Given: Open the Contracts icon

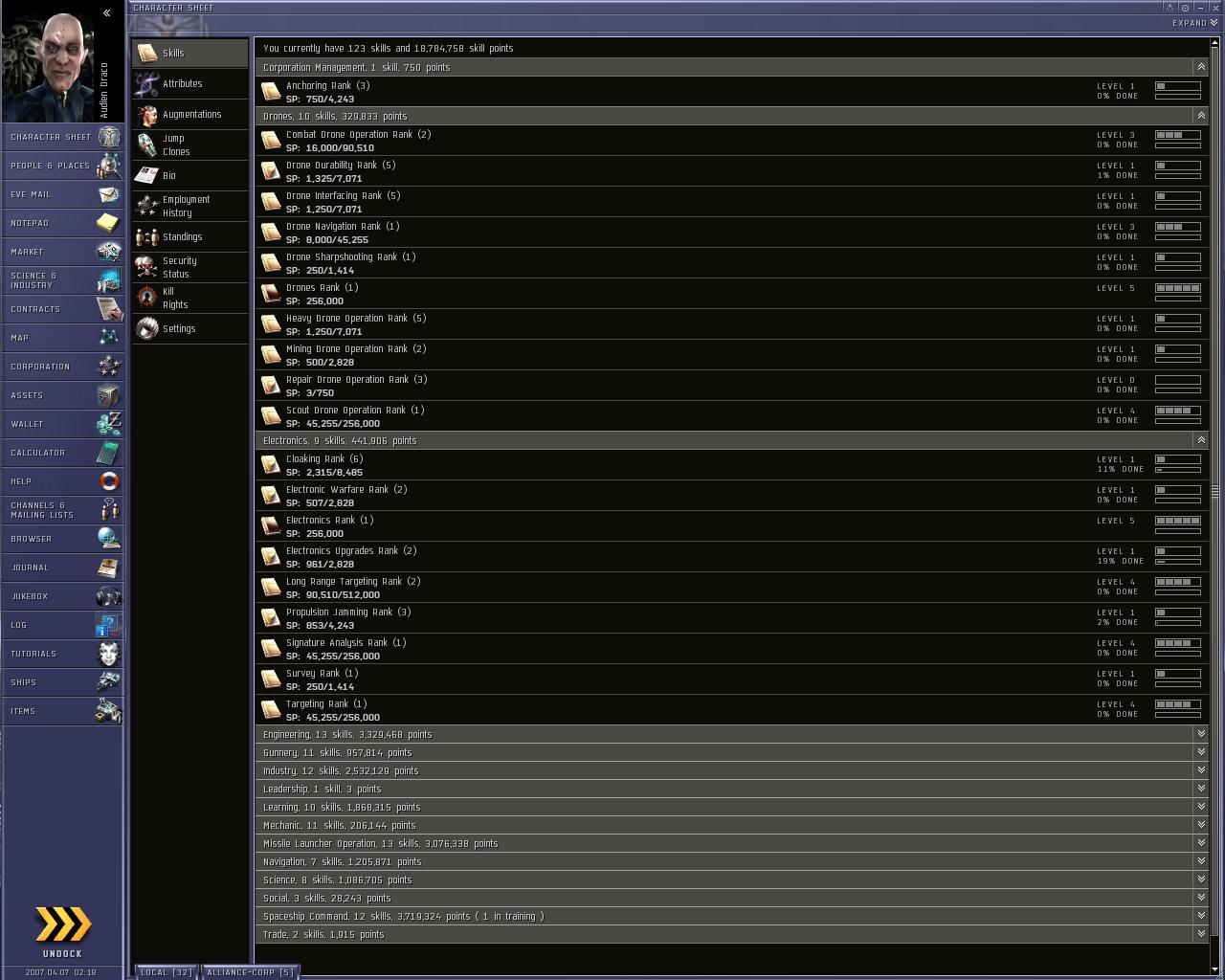Looking at the screenshot, I should [x=109, y=309].
